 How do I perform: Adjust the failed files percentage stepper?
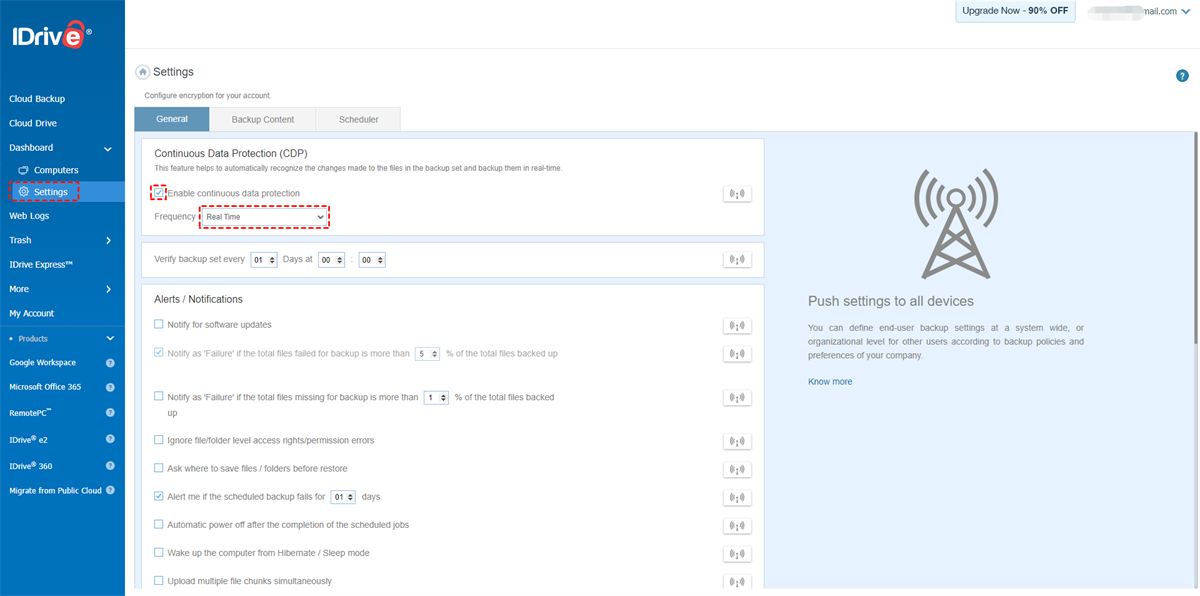coord(427,353)
